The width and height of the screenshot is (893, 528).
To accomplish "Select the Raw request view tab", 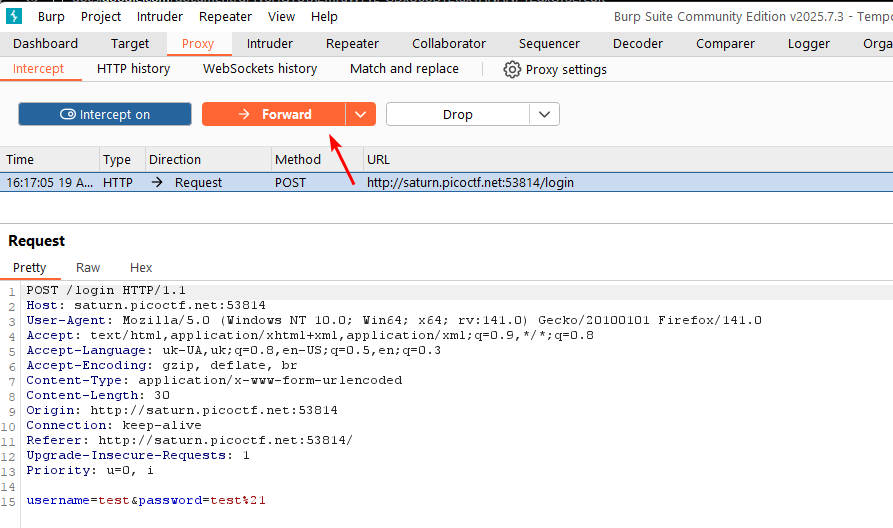I will pos(88,267).
